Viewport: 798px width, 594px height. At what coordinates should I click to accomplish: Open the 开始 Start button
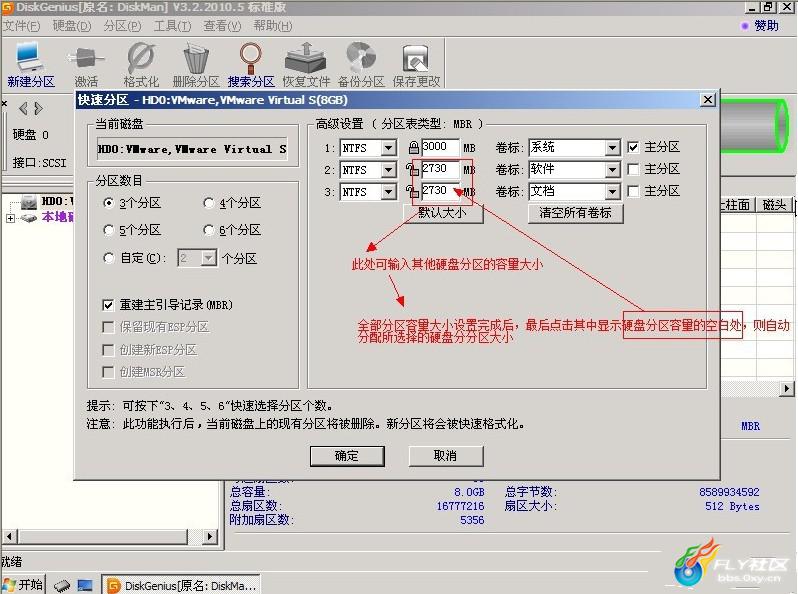pyautogui.click(x=23, y=584)
